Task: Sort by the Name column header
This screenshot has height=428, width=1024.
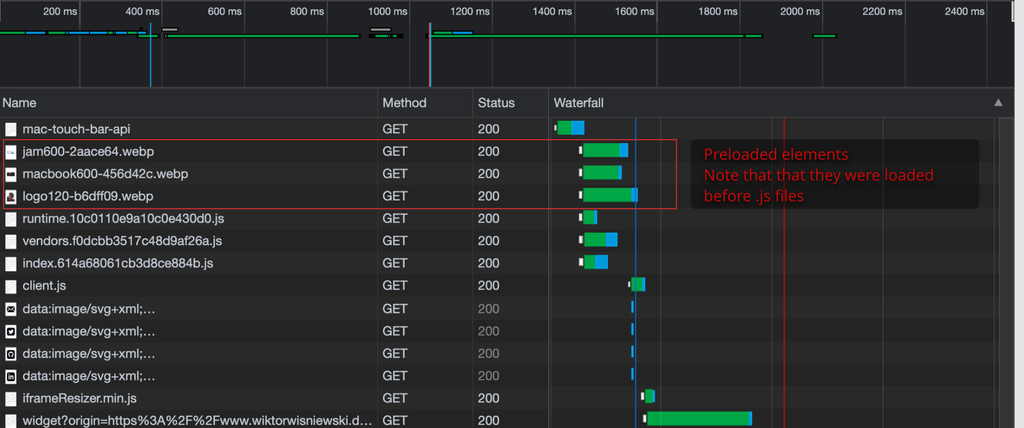Action: click(x=189, y=103)
